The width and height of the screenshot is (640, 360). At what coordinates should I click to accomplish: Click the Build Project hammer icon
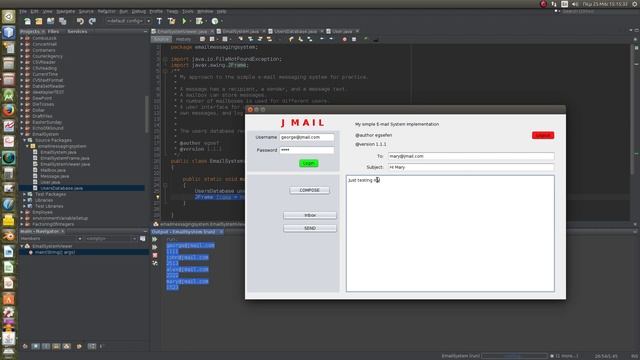159,21
